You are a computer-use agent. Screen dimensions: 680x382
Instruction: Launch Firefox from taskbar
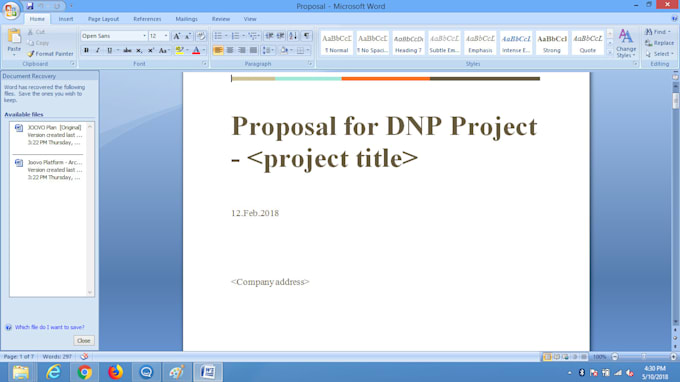[x=115, y=372]
